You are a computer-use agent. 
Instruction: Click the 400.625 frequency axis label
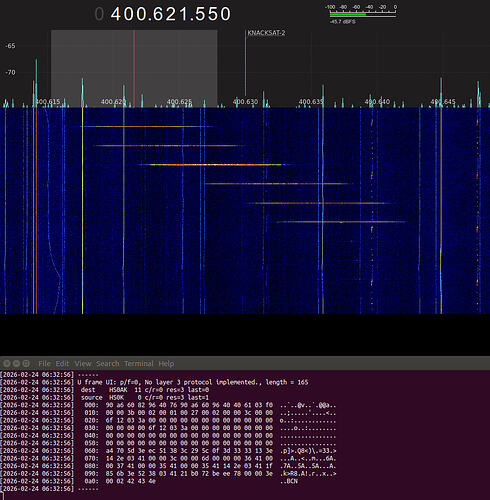coord(179,102)
